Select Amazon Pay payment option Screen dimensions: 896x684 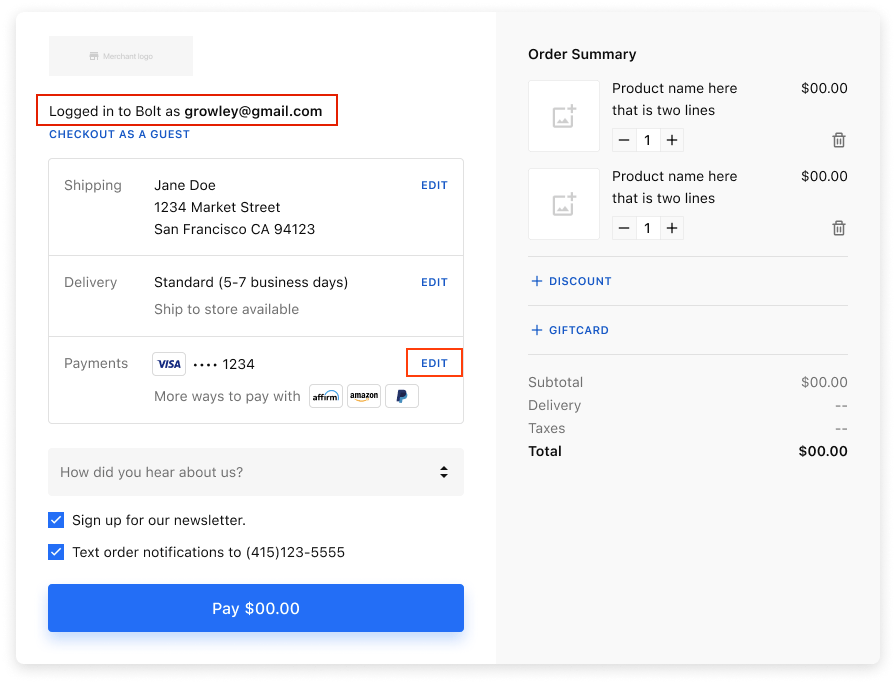click(x=363, y=396)
